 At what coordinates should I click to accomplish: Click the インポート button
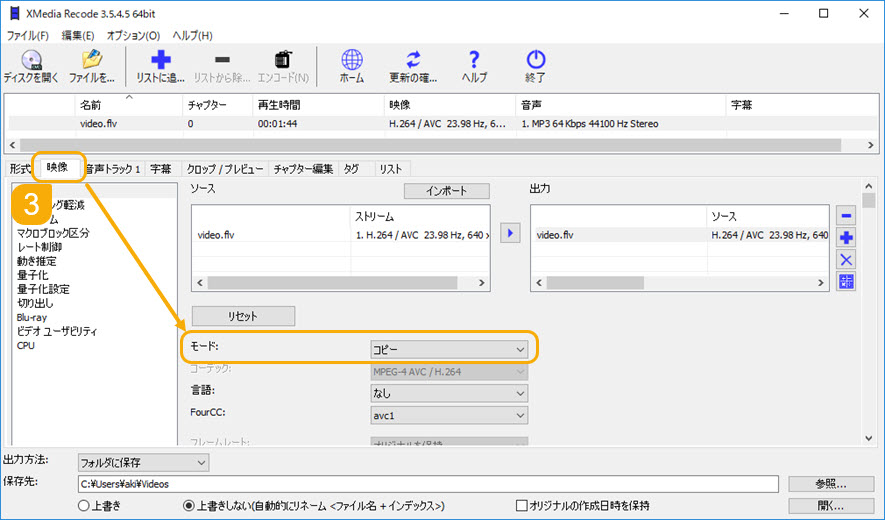coord(446,191)
